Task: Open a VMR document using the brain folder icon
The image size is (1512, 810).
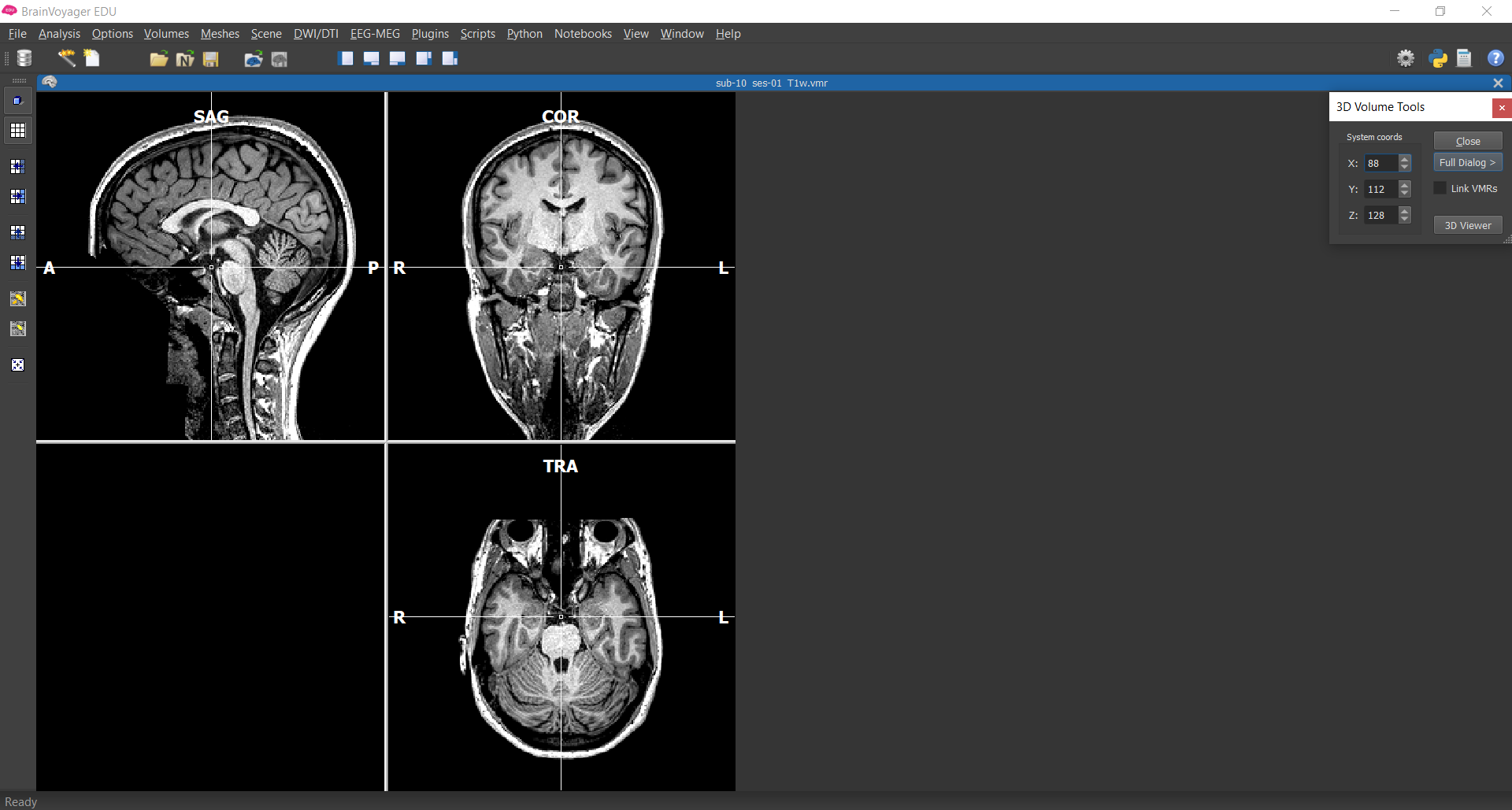Action: [x=254, y=59]
